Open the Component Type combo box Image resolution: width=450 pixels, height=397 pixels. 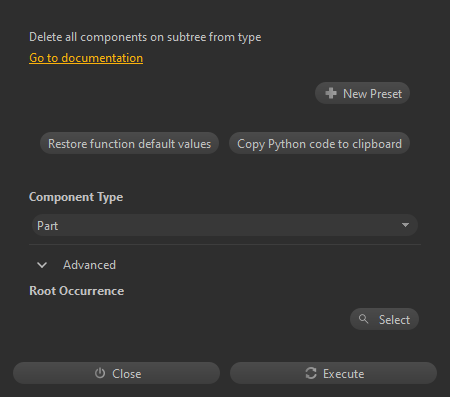click(225, 226)
